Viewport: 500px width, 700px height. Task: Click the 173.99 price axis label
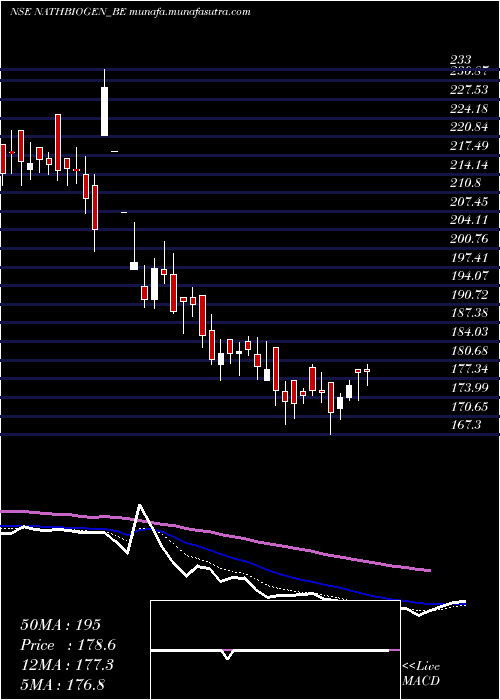pos(469,388)
